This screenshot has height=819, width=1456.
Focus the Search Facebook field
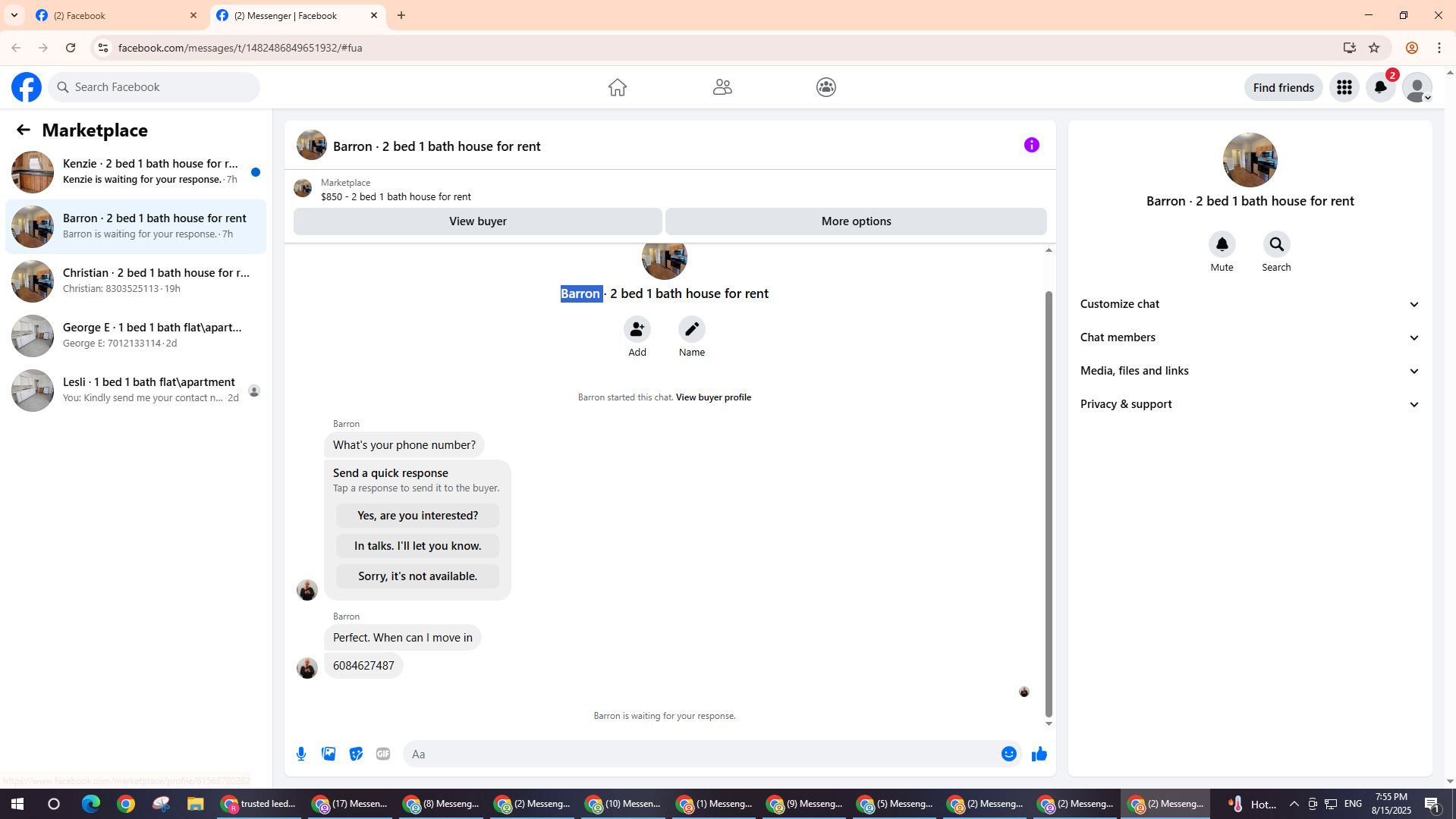pyautogui.click(x=154, y=87)
